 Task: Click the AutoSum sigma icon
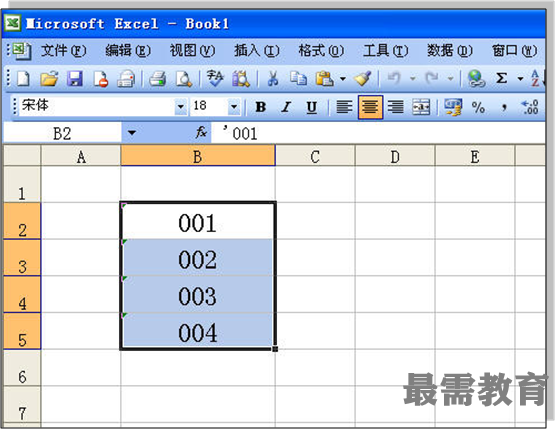(x=502, y=78)
